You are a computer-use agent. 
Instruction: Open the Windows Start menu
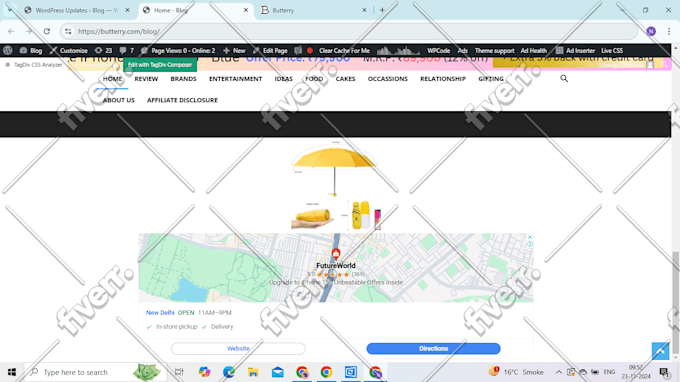[x=12, y=372]
